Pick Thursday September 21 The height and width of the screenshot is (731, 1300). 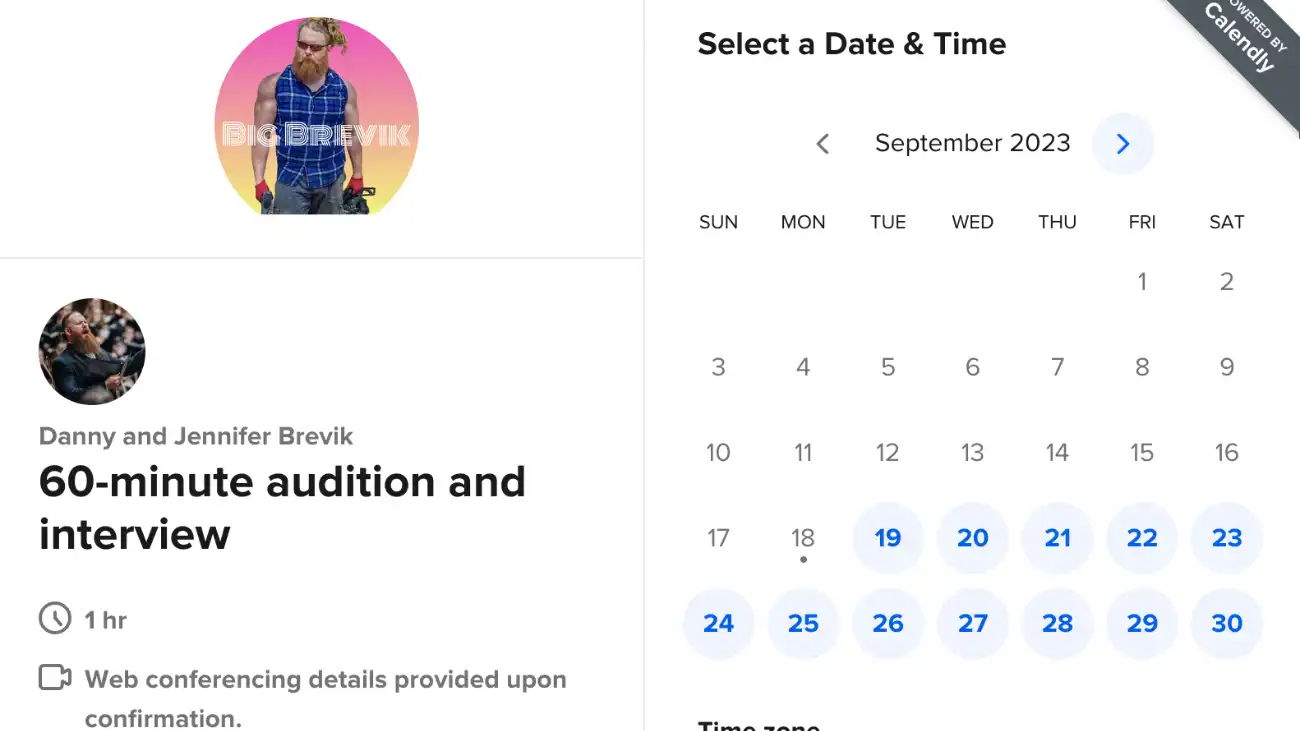[x=1057, y=538]
